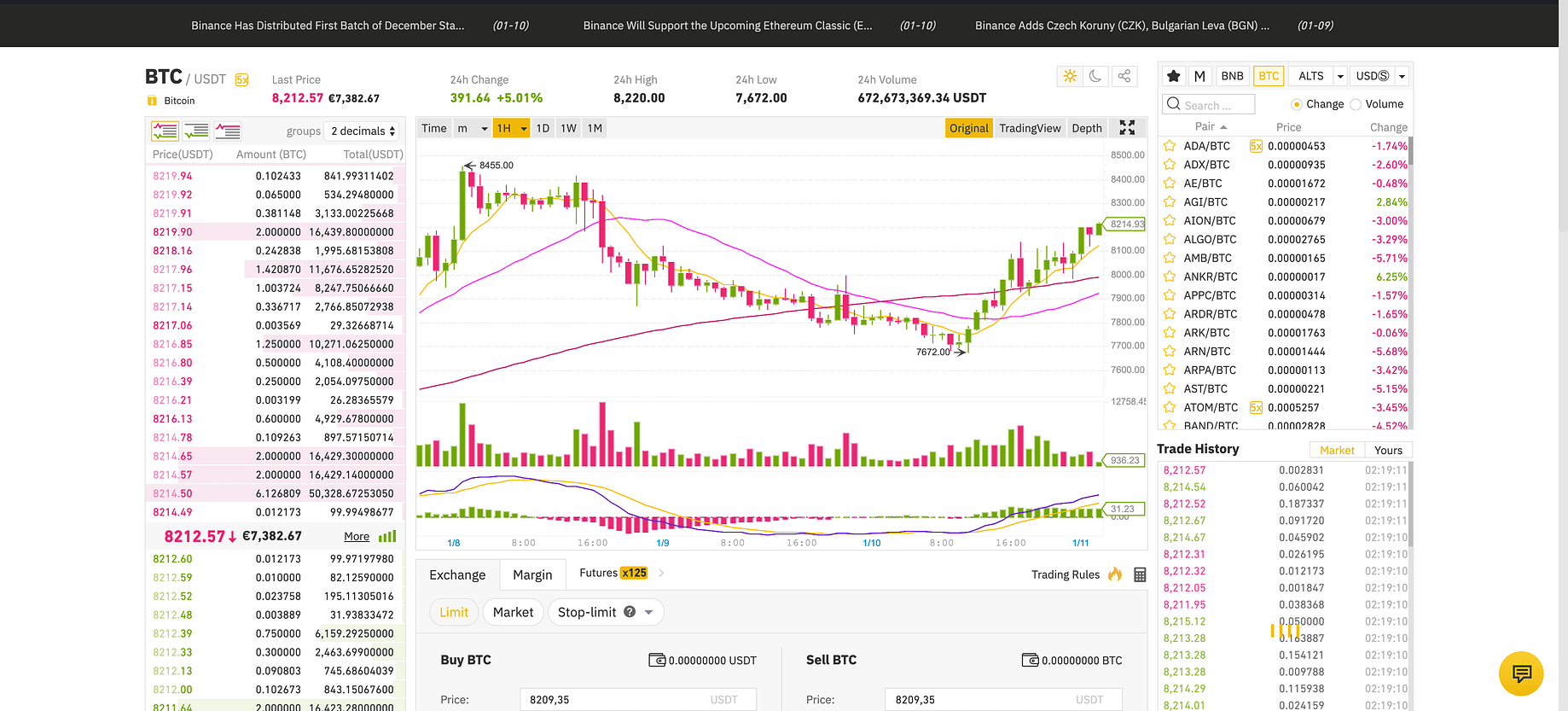This screenshot has width=1568, height=711.
Task: Select the Change radio button
Action: click(1297, 104)
